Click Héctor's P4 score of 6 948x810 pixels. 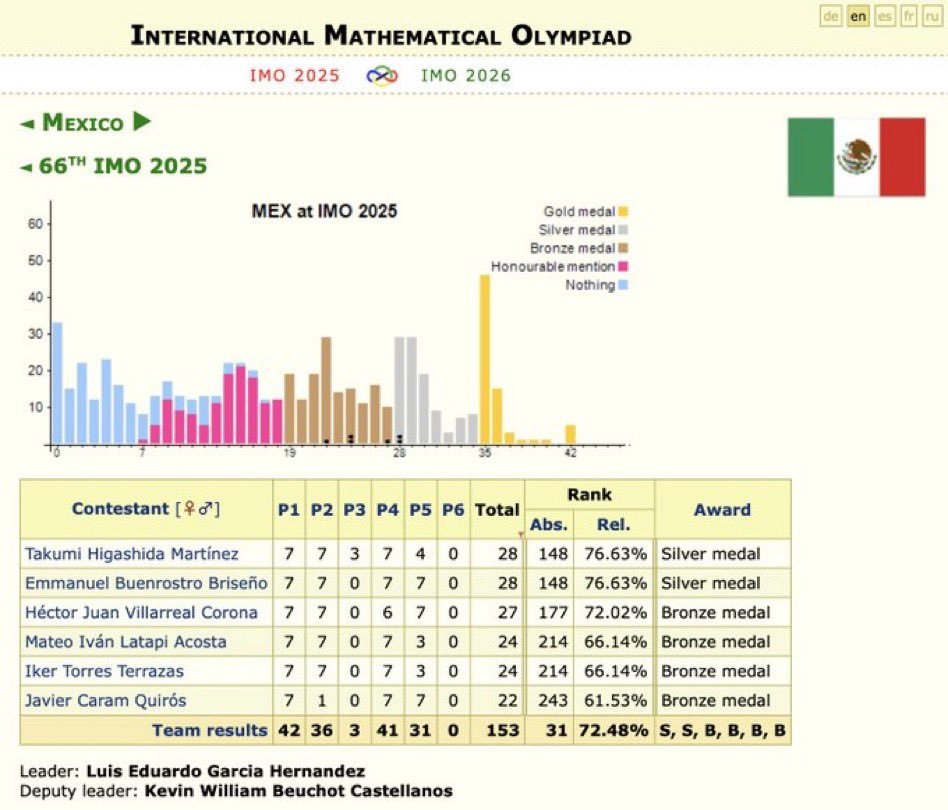(388, 612)
